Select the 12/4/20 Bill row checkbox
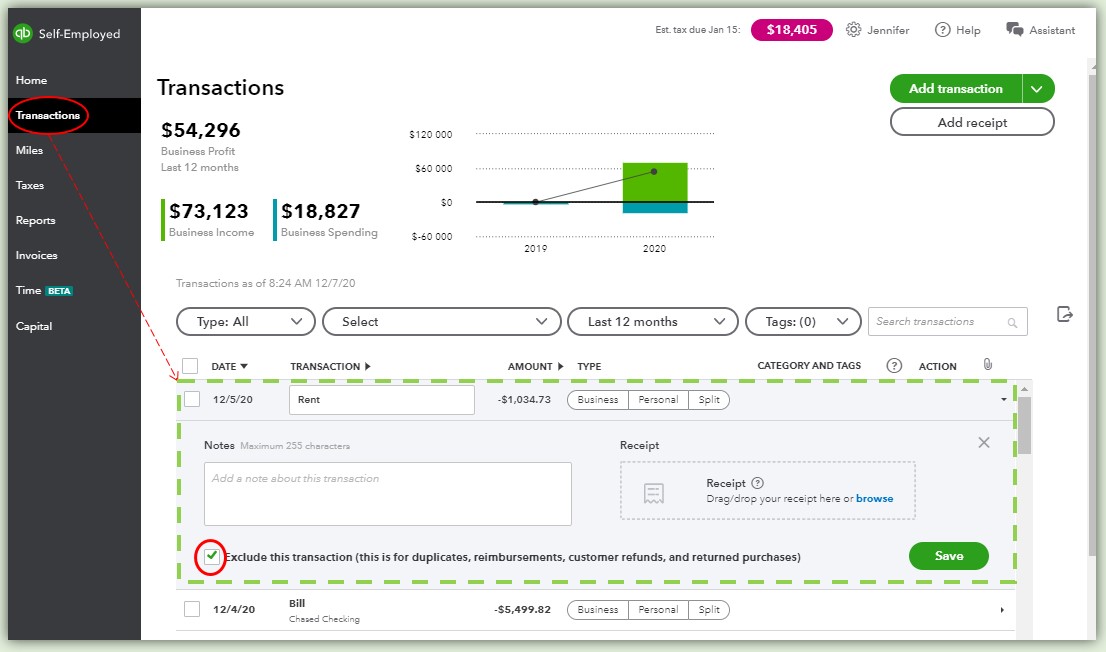The height and width of the screenshot is (652, 1106). tap(192, 609)
